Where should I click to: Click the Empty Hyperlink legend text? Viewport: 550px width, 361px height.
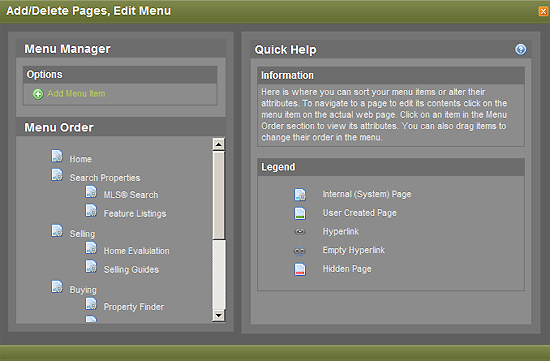(354, 250)
